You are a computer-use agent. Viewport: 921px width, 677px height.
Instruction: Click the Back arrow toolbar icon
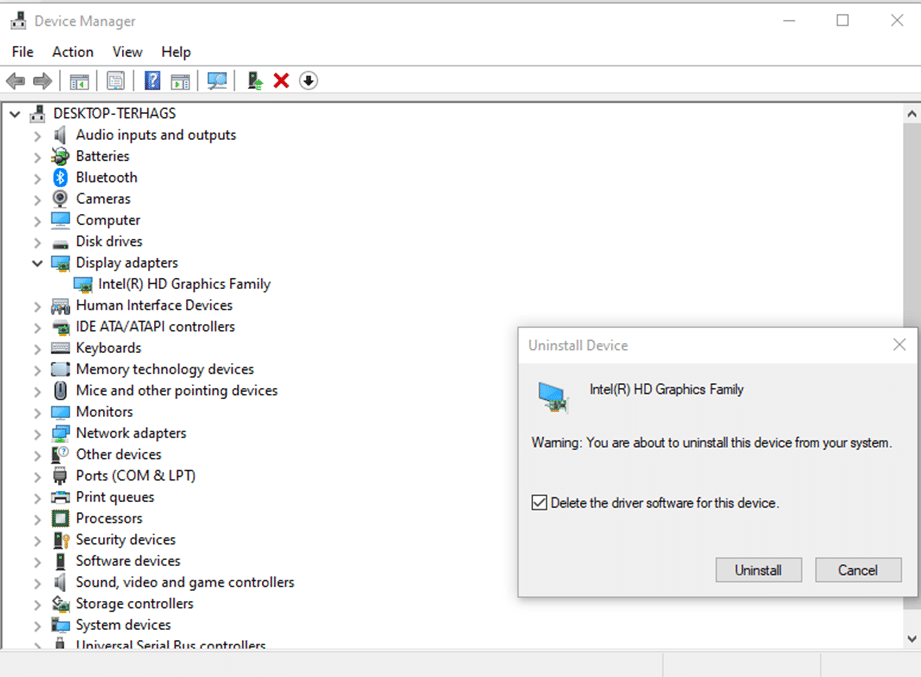pyautogui.click(x=15, y=80)
